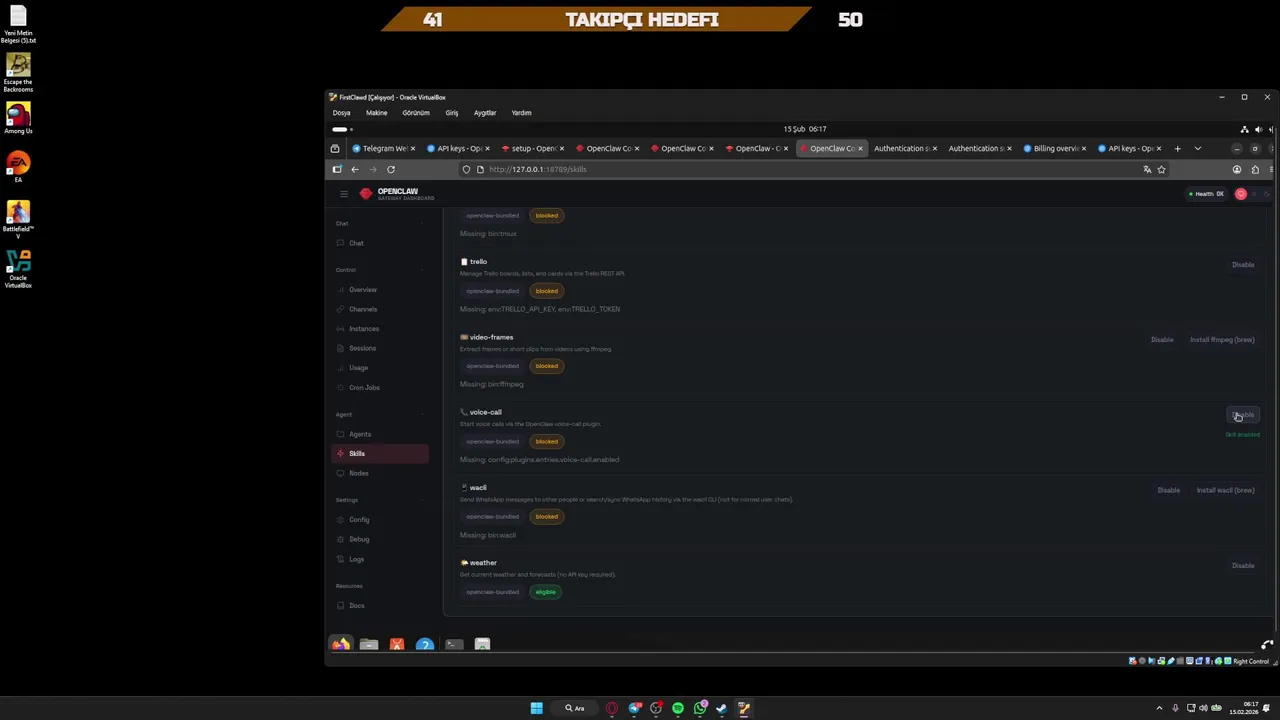This screenshot has width=1280, height=720.
Task: Open the Giriş menu
Action: (x=452, y=113)
